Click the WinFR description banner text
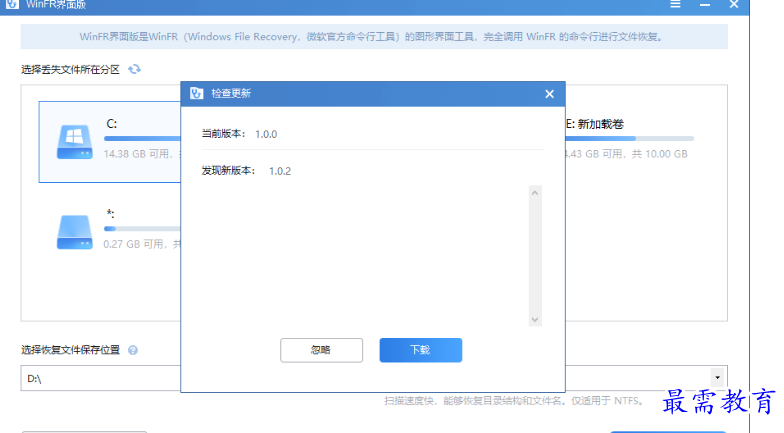 tap(370, 36)
